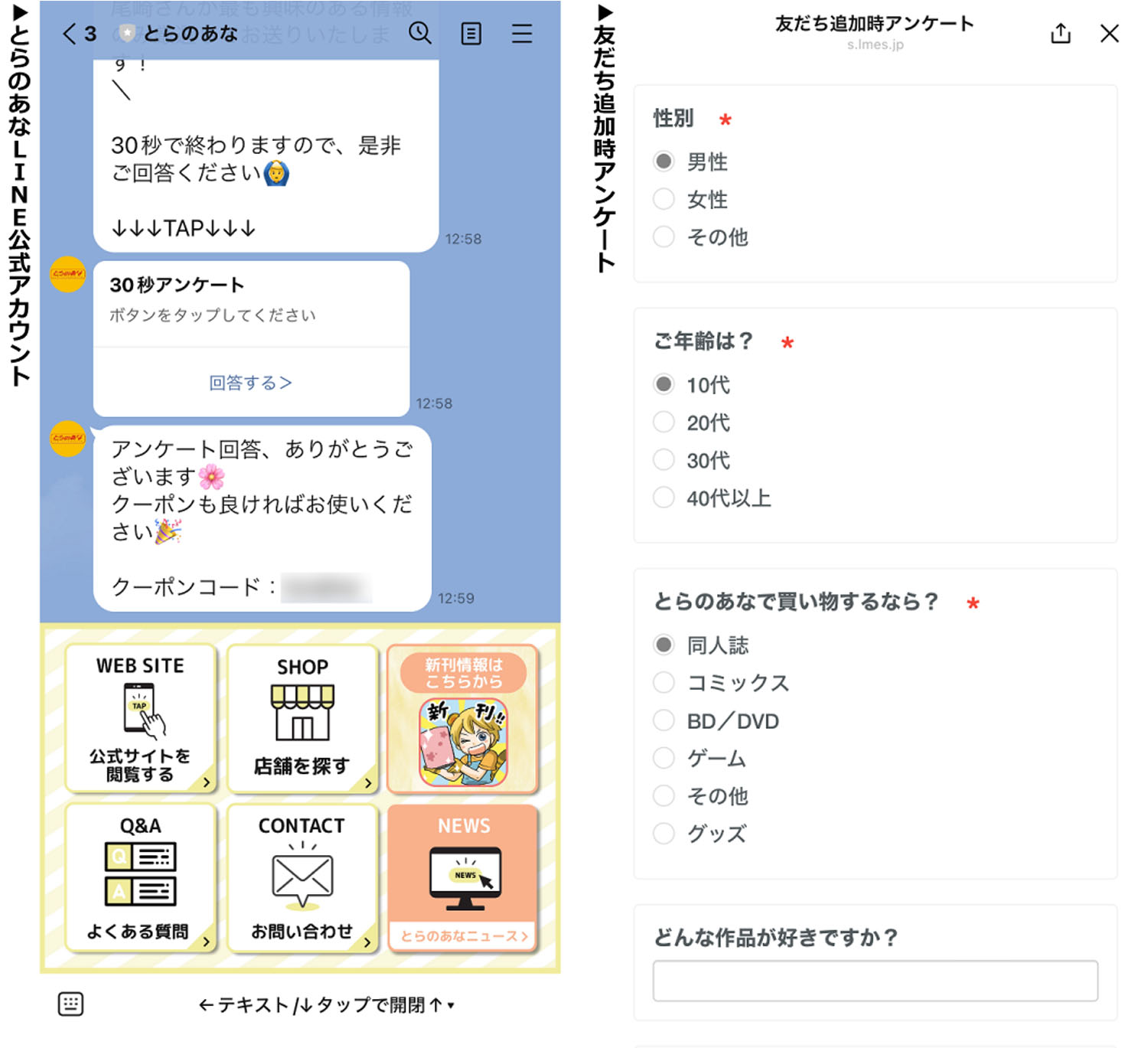The width and height of the screenshot is (1148, 1048).
Task: Open the chat search magnifier
Action: [x=420, y=34]
